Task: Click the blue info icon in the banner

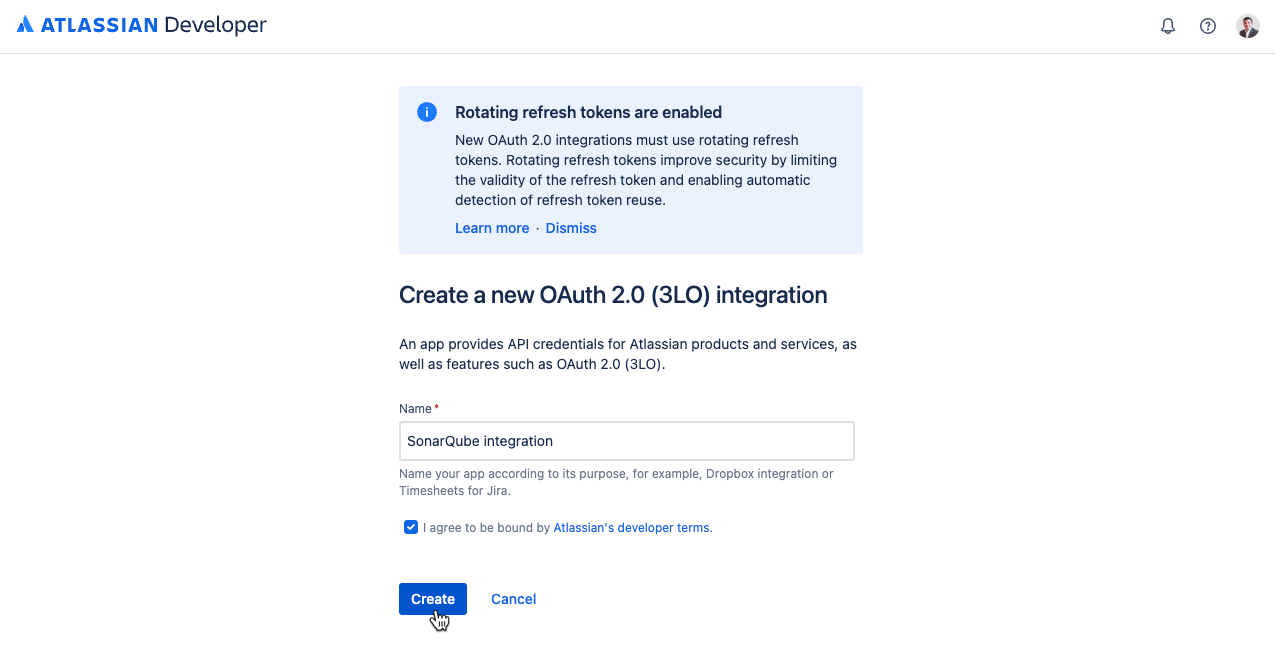Action: point(427,112)
